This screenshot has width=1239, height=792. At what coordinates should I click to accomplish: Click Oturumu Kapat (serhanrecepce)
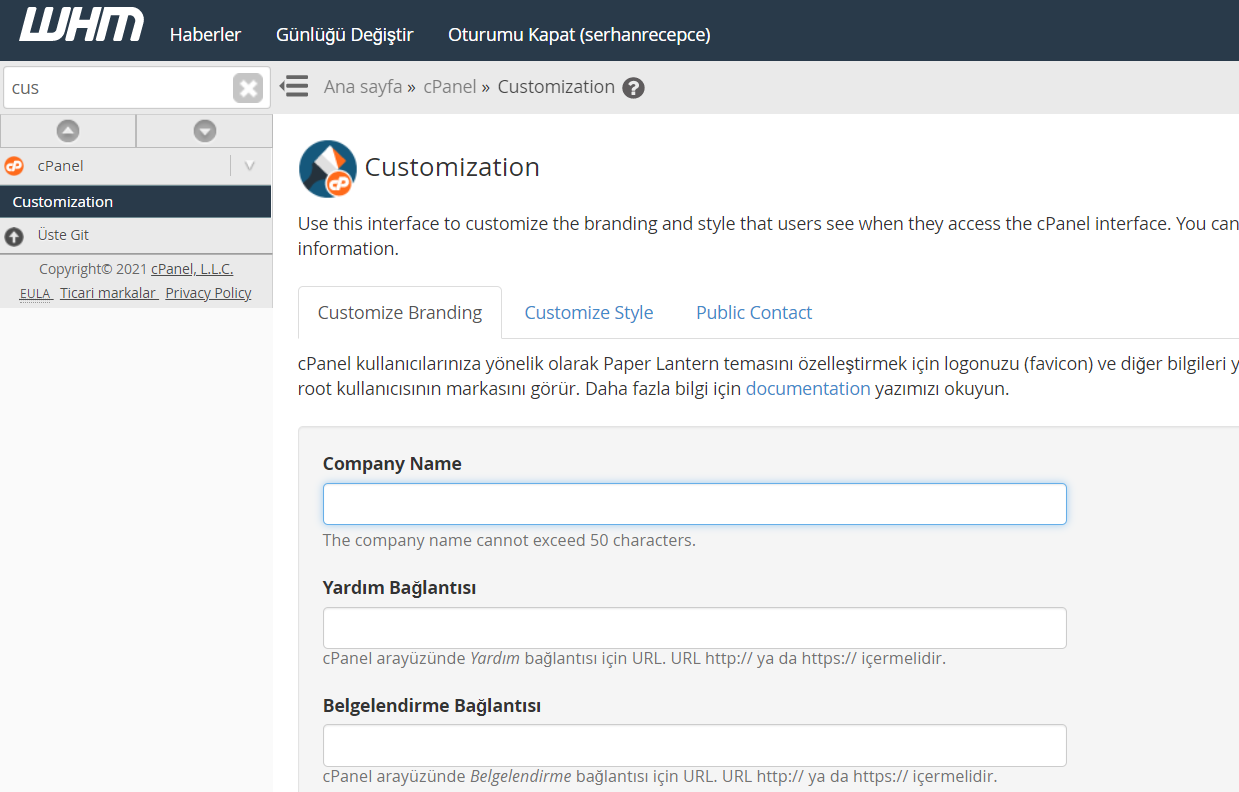(x=579, y=34)
